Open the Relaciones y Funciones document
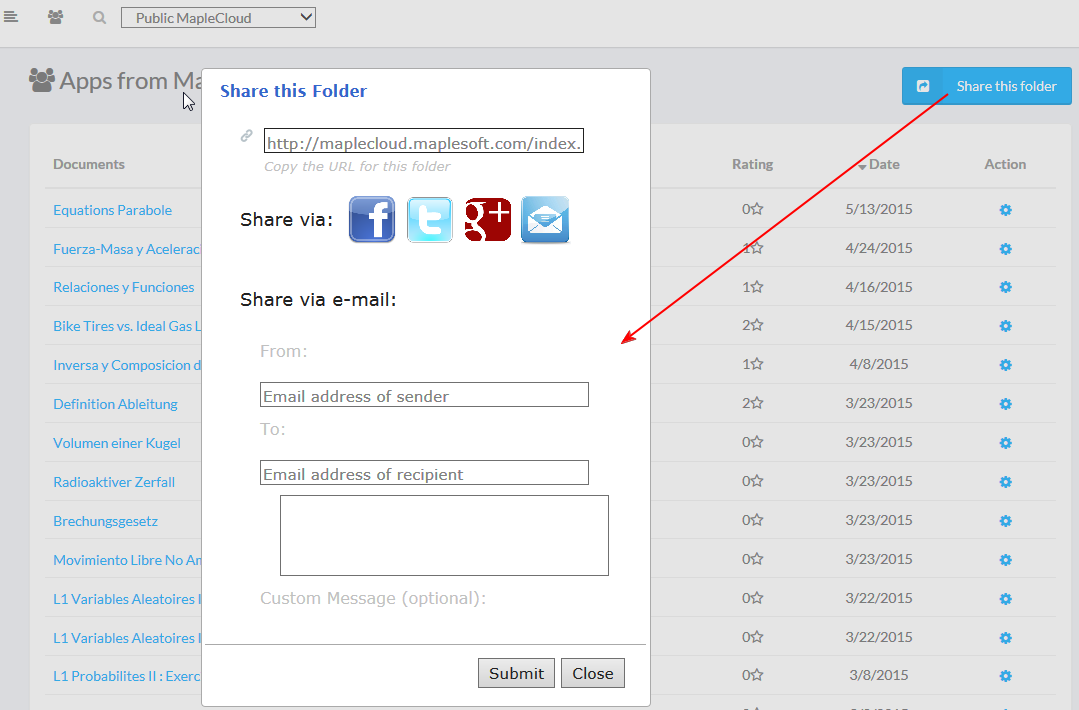Image resolution: width=1079 pixels, height=710 pixels. pos(124,287)
